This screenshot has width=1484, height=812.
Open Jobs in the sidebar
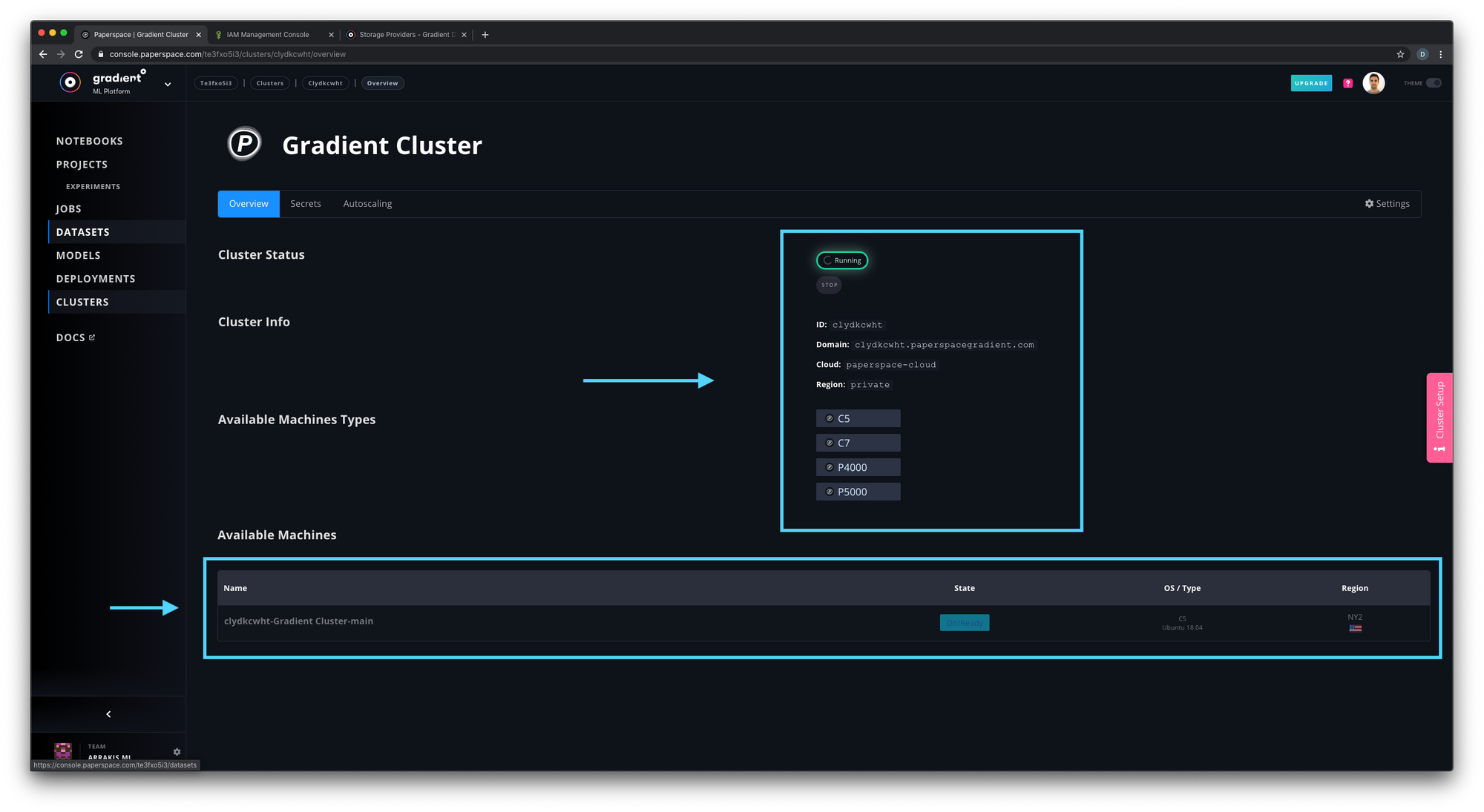coord(69,208)
